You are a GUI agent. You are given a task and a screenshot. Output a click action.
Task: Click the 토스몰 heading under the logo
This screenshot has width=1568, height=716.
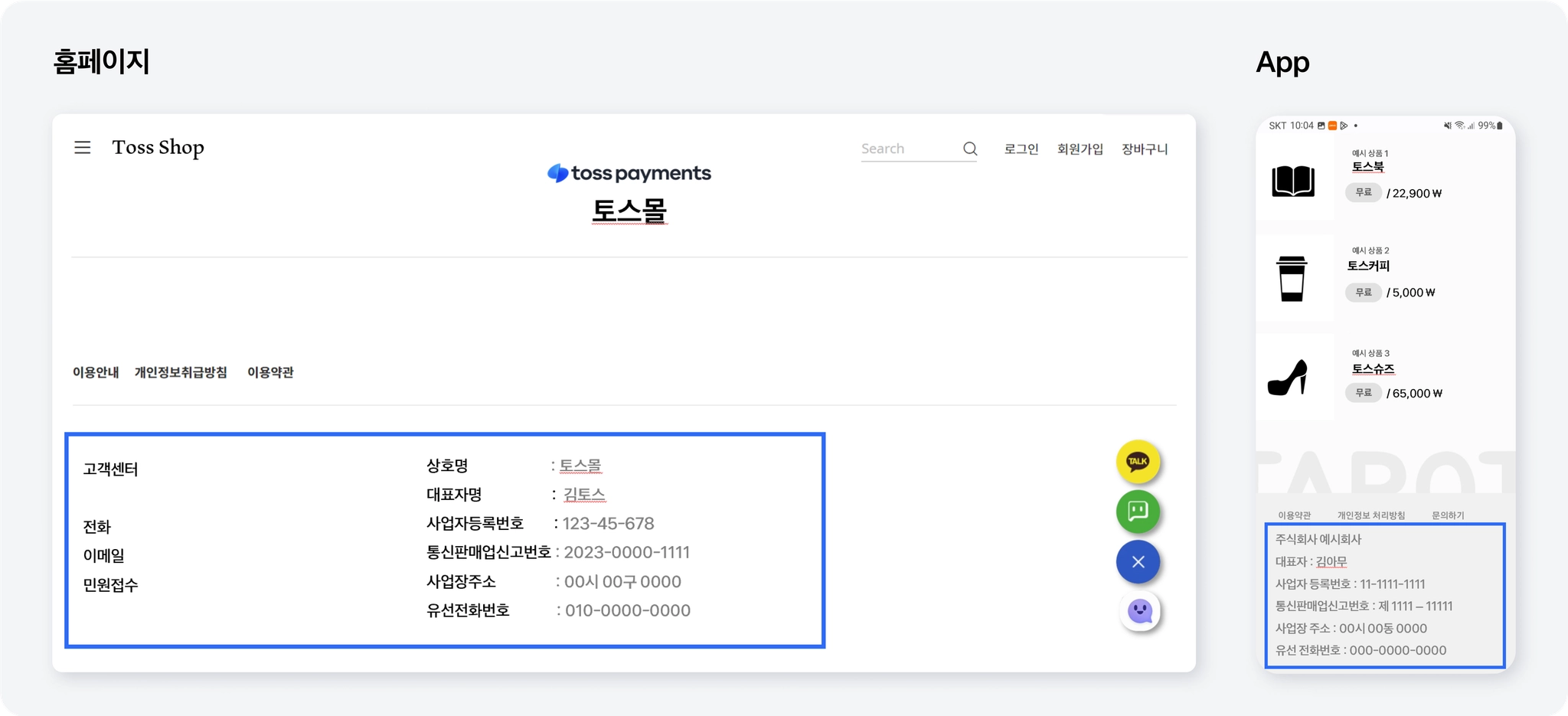click(x=629, y=210)
